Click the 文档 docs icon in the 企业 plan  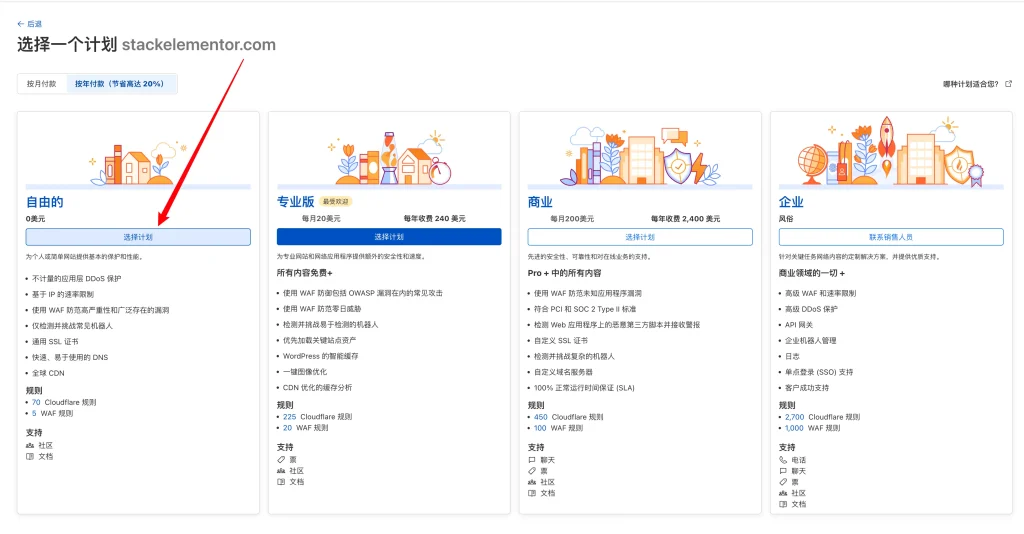(x=783, y=504)
